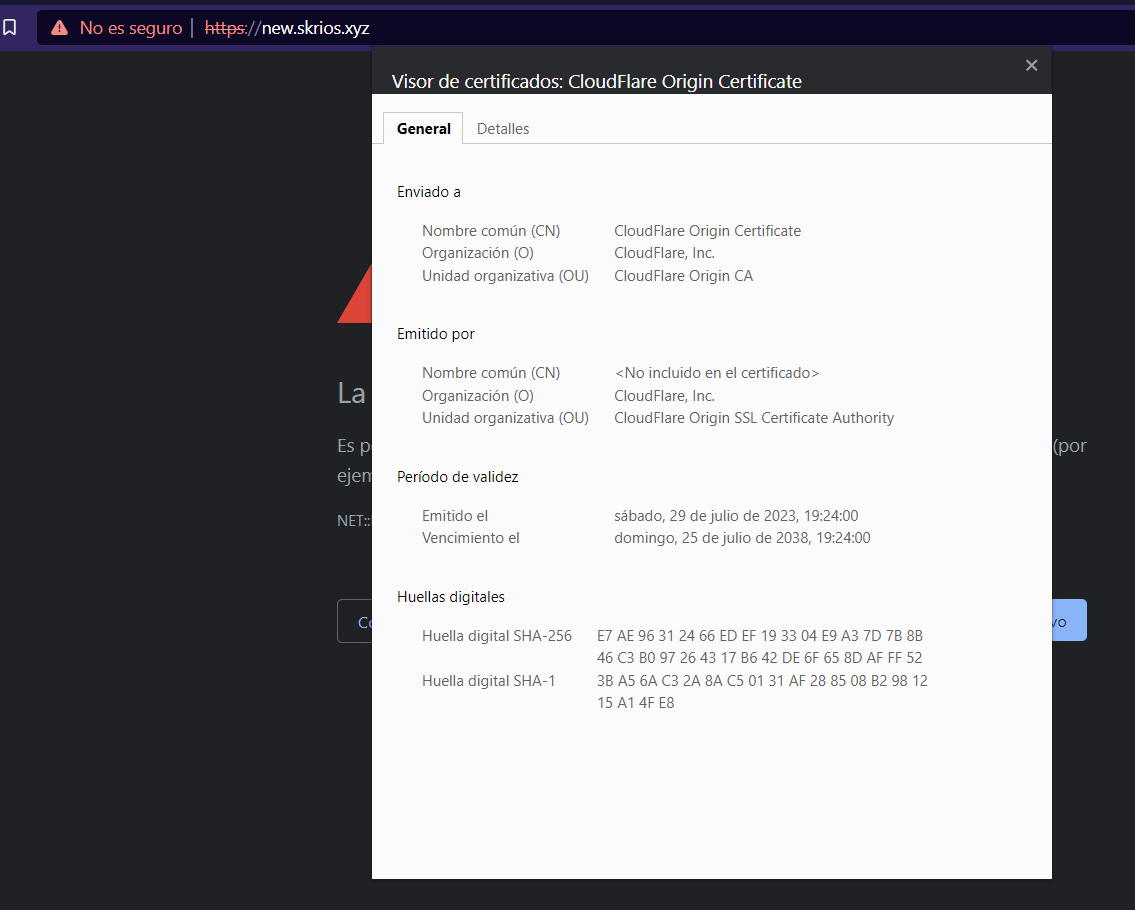The image size is (1135, 910).
Task: Click the 'Período de validez' section heading
Action: point(457,477)
